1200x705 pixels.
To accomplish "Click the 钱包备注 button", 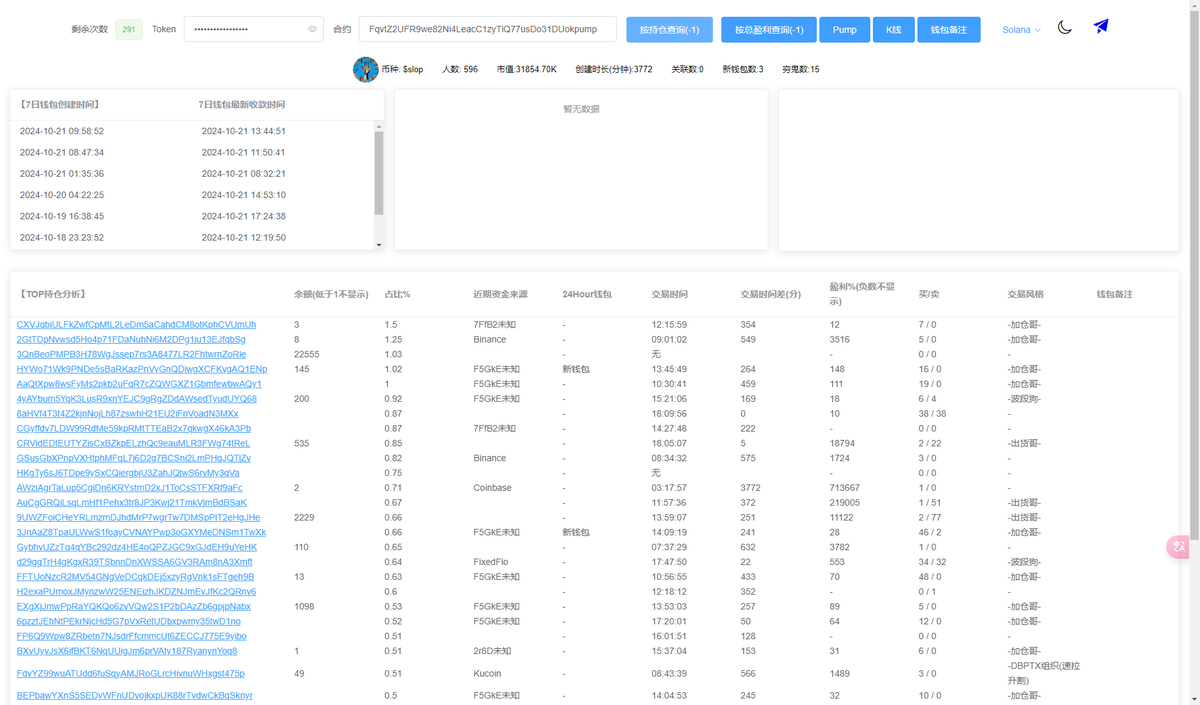I will (x=949, y=30).
